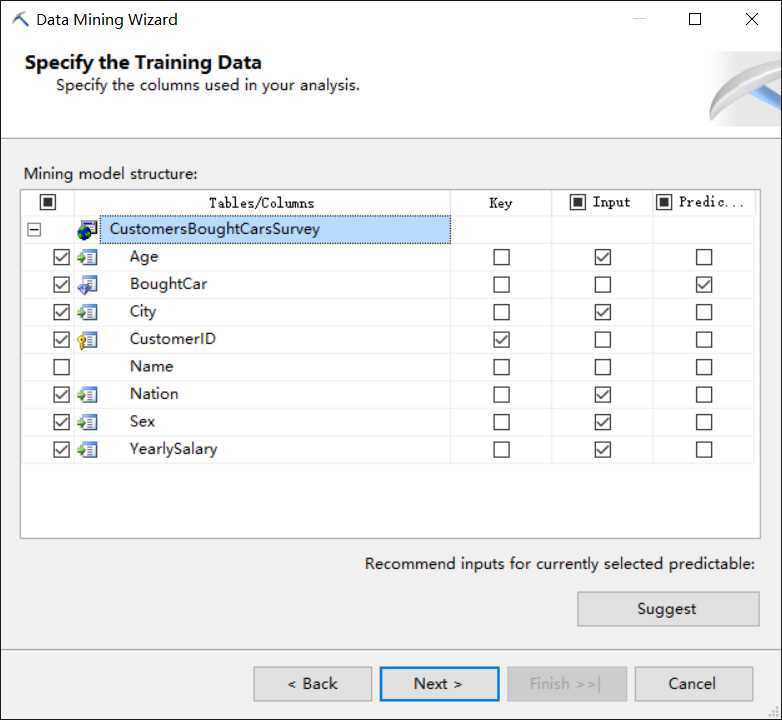
Task: Click the CustomersBoughtCarsSurvey table icon
Action: pos(88,230)
